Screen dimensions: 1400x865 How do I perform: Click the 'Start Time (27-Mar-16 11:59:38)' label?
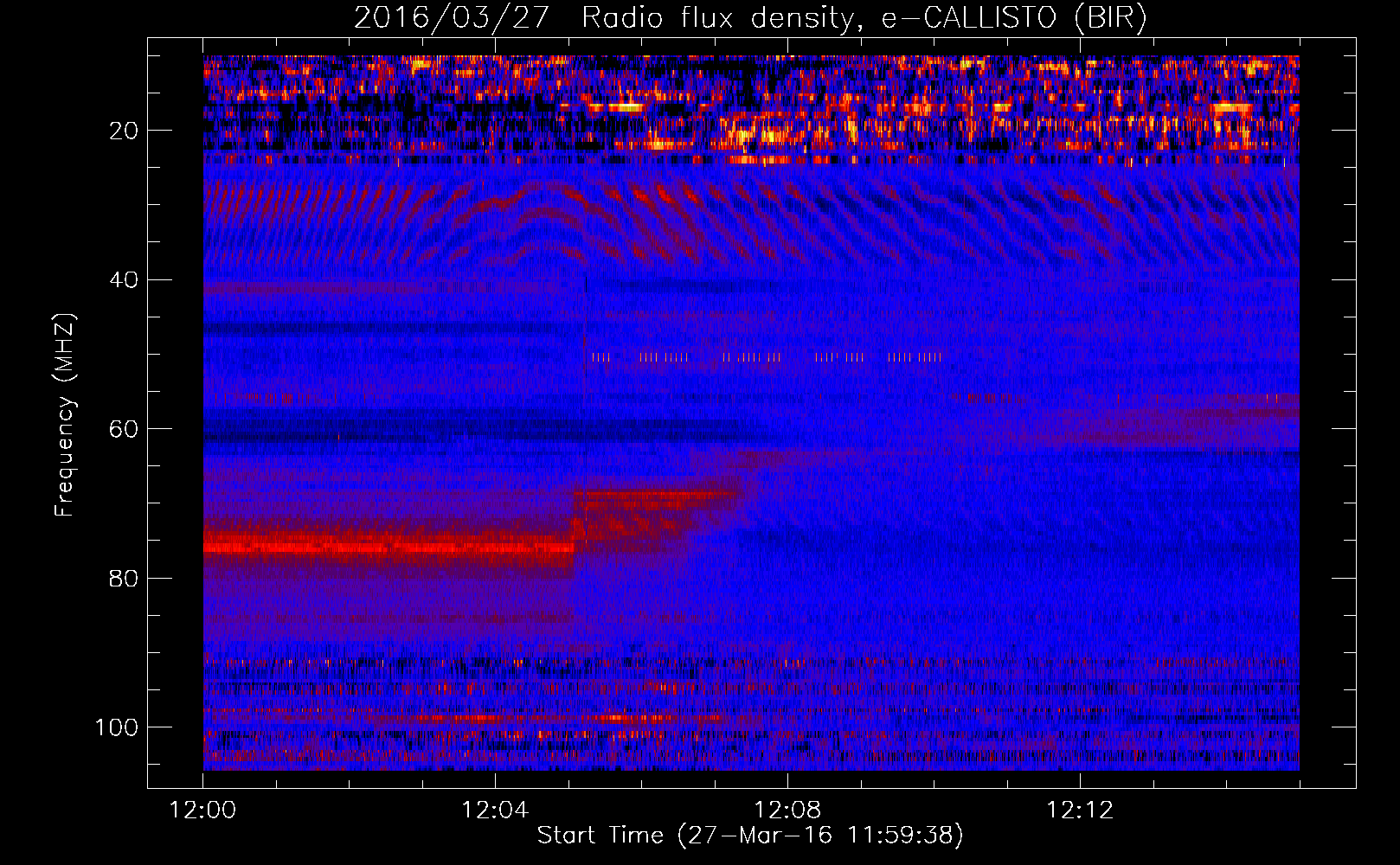click(x=750, y=836)
